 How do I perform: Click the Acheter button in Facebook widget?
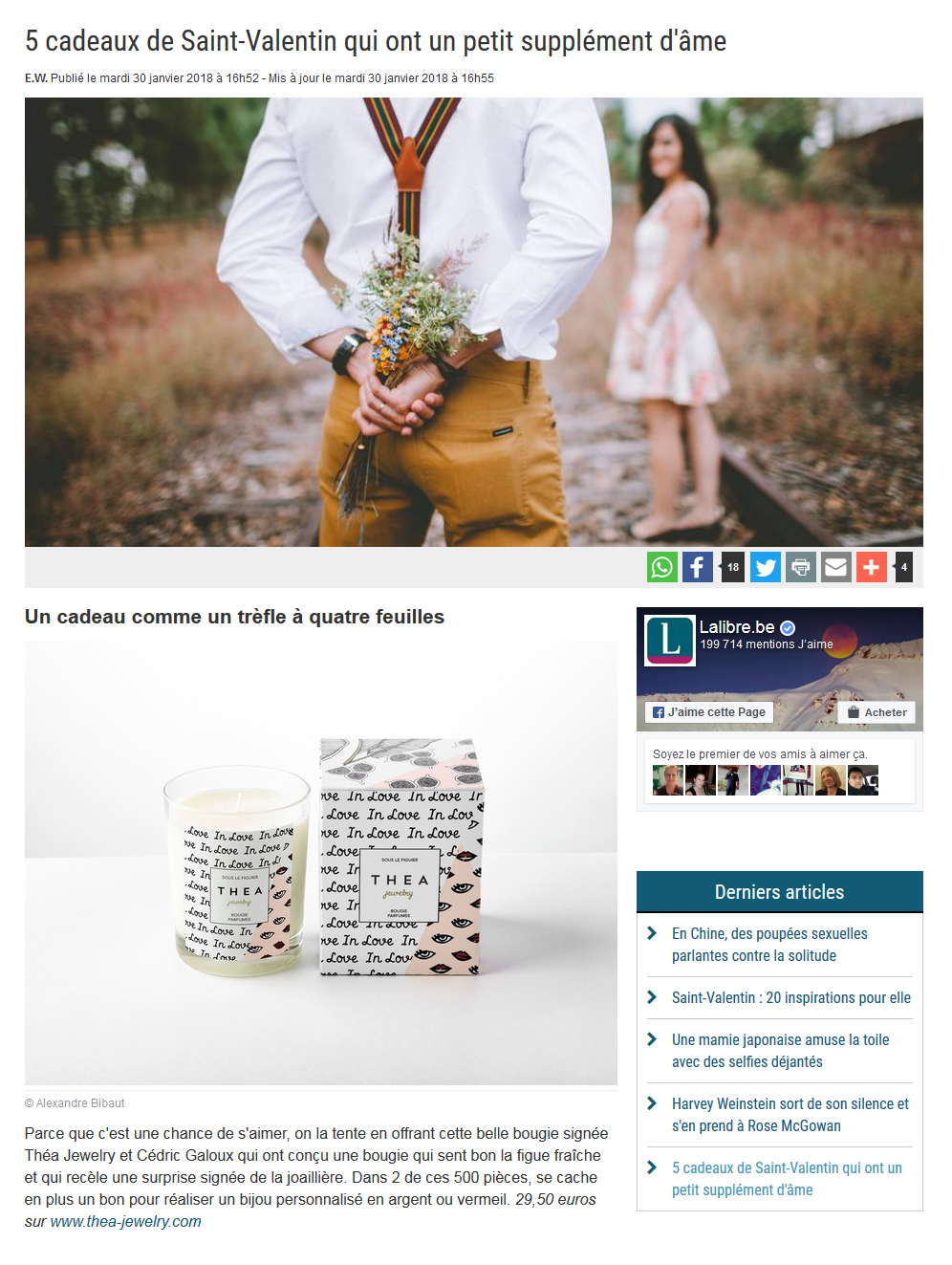tap(876, 712)
